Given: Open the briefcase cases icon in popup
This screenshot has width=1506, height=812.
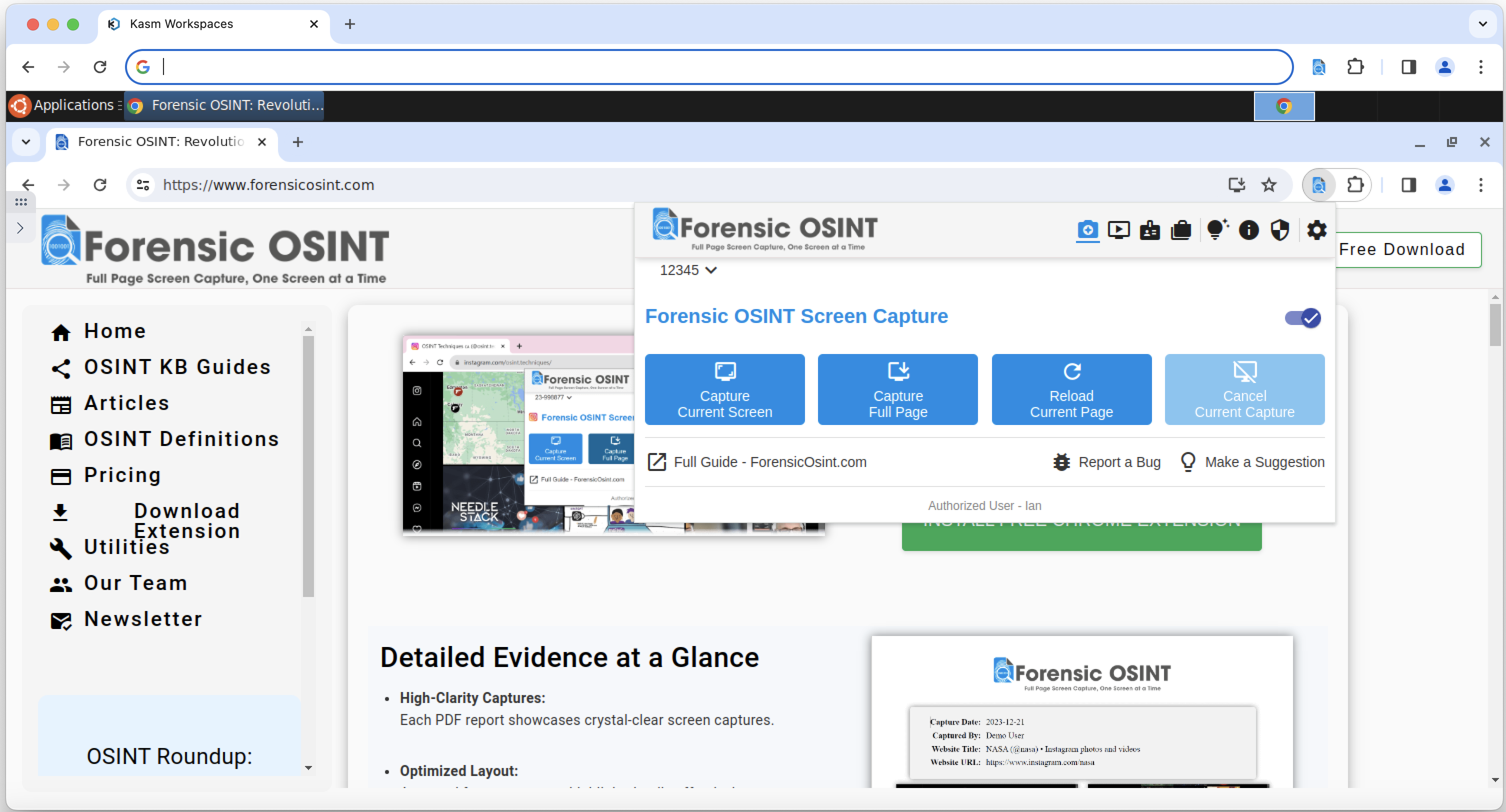Looking at the screenshot, I should [1181, 229].
